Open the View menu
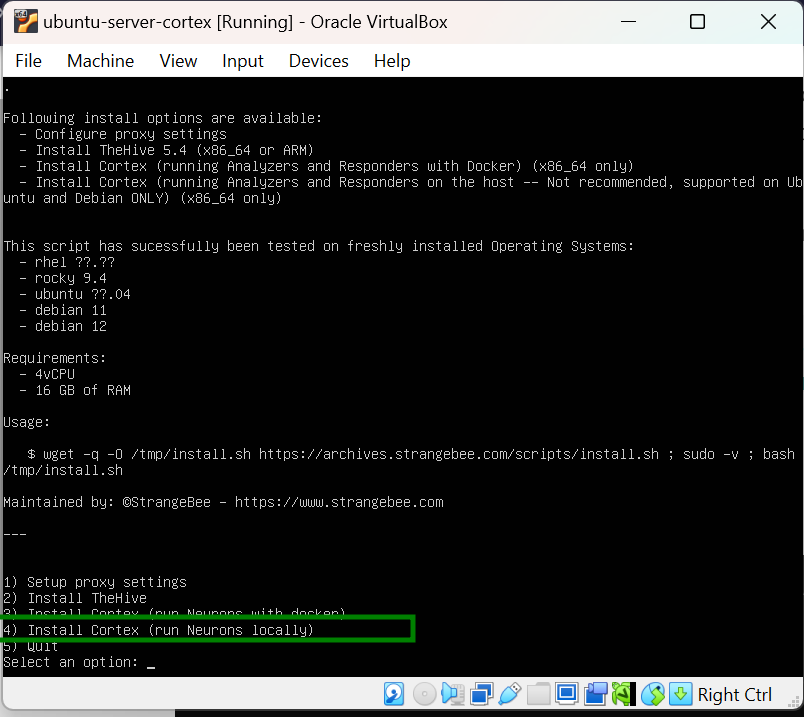The image size is (804, 717). coord(178,61)
